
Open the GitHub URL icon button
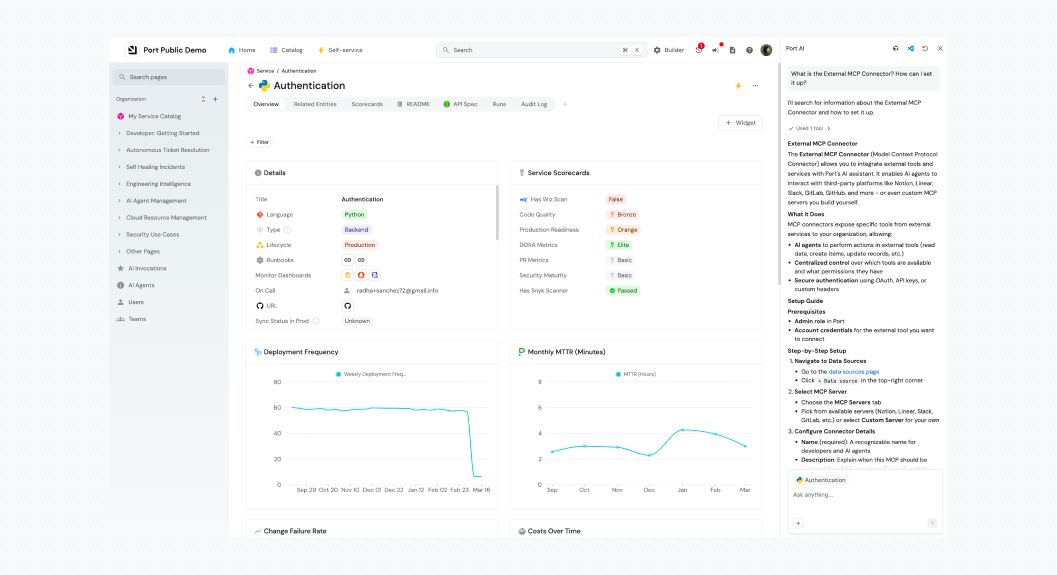[x=348, y=305]
